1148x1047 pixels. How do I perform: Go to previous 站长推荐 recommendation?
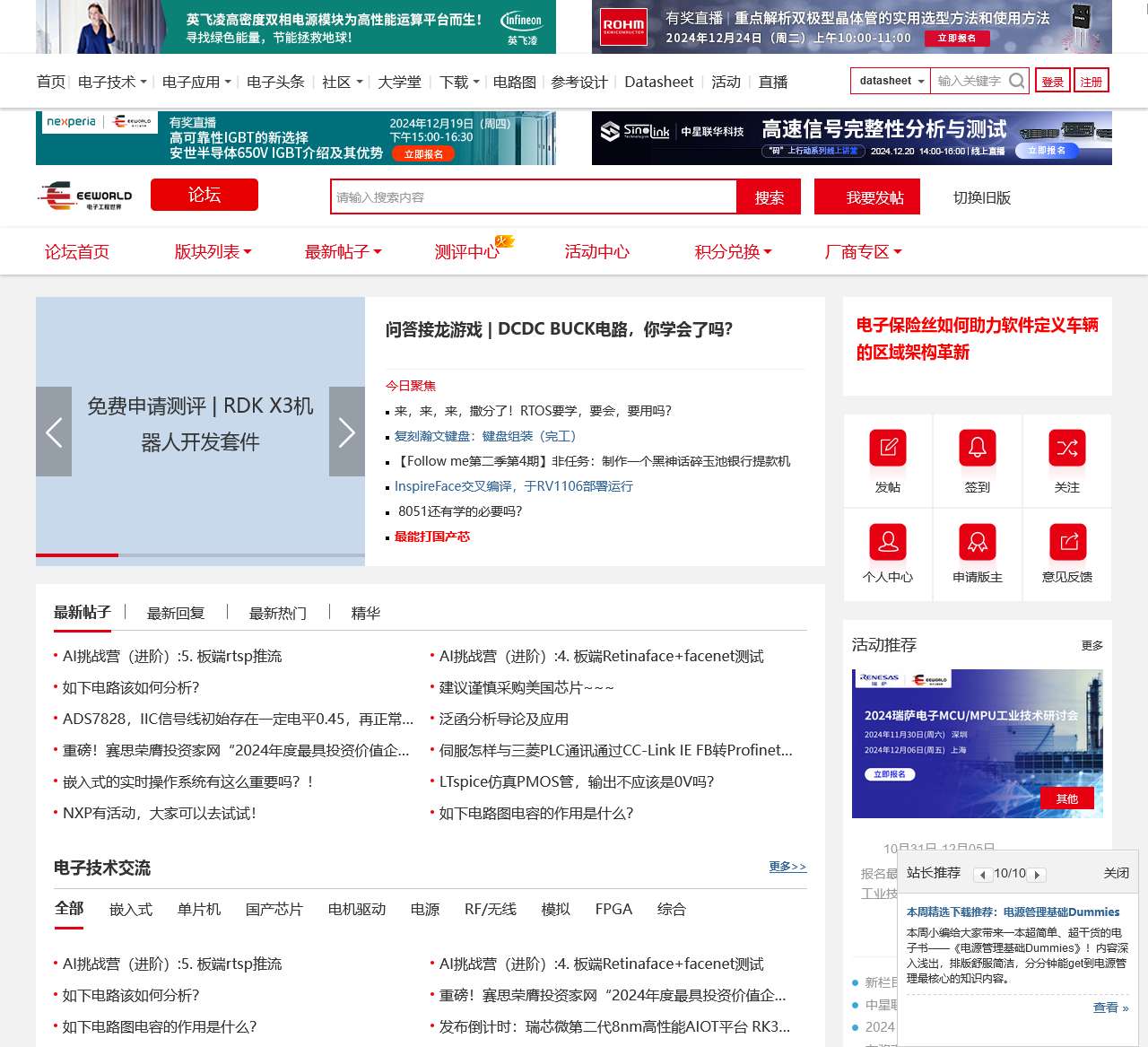point(983,875)
